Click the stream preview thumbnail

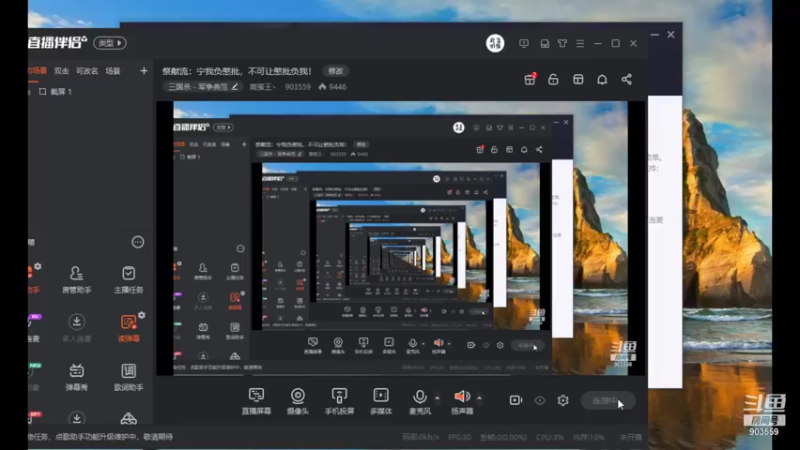(401, 238)
